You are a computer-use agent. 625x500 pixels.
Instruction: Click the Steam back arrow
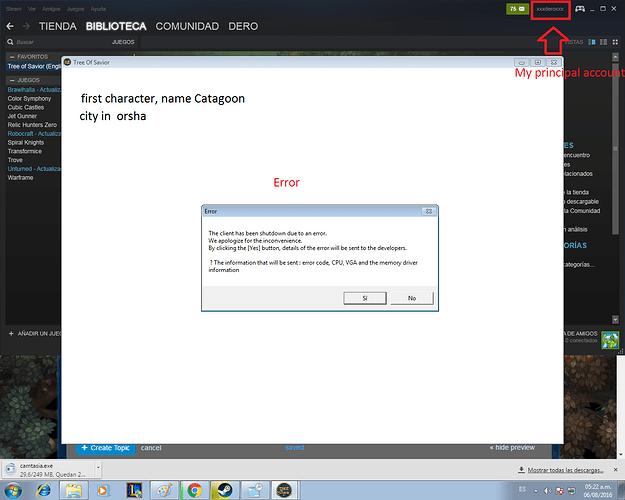coord(11,26)
